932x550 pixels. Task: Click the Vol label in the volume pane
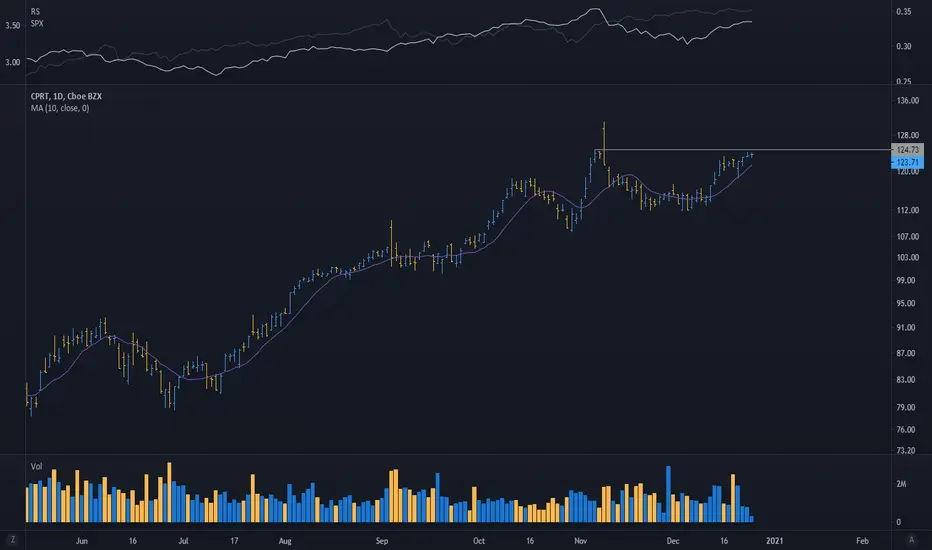pyautogui.click(x=36, y=467)
